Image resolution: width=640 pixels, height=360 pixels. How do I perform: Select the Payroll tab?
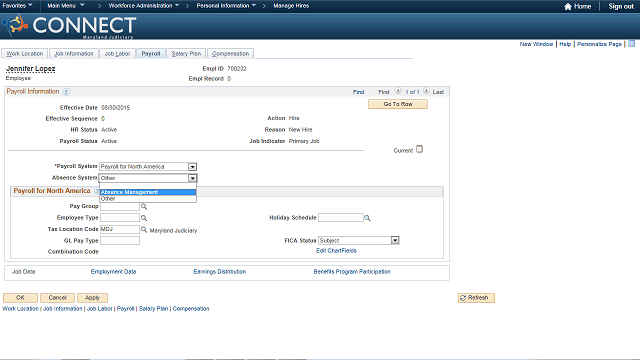[x=151, y=53]
